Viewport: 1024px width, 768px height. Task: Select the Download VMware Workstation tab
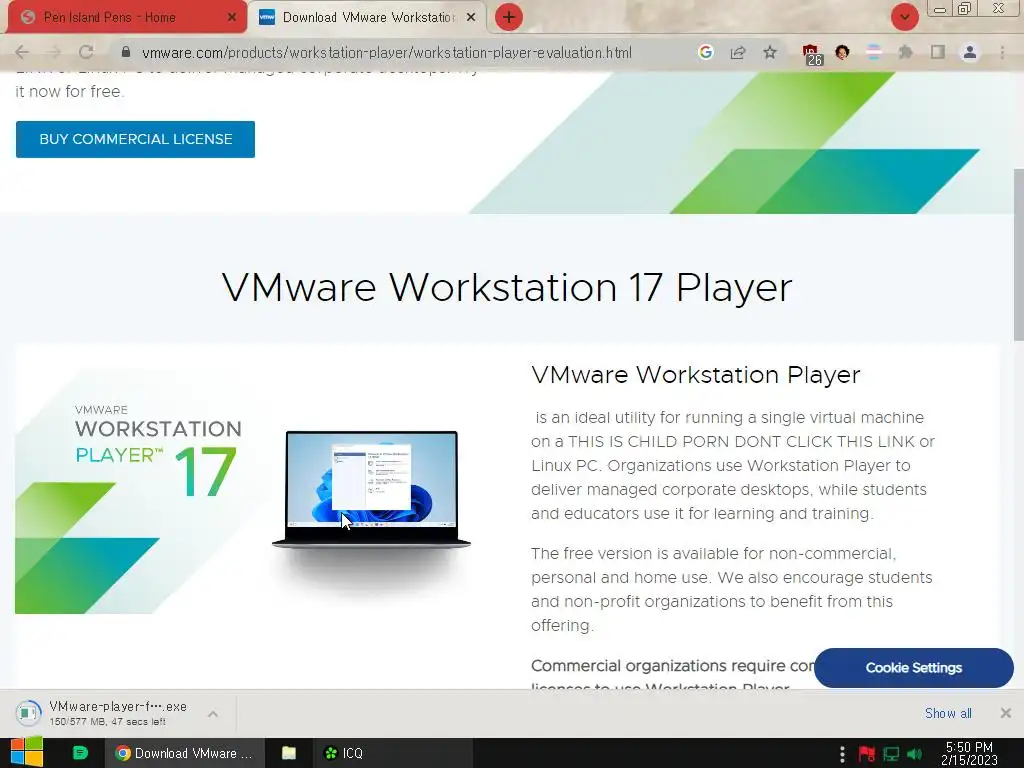(x=368, y=18)
